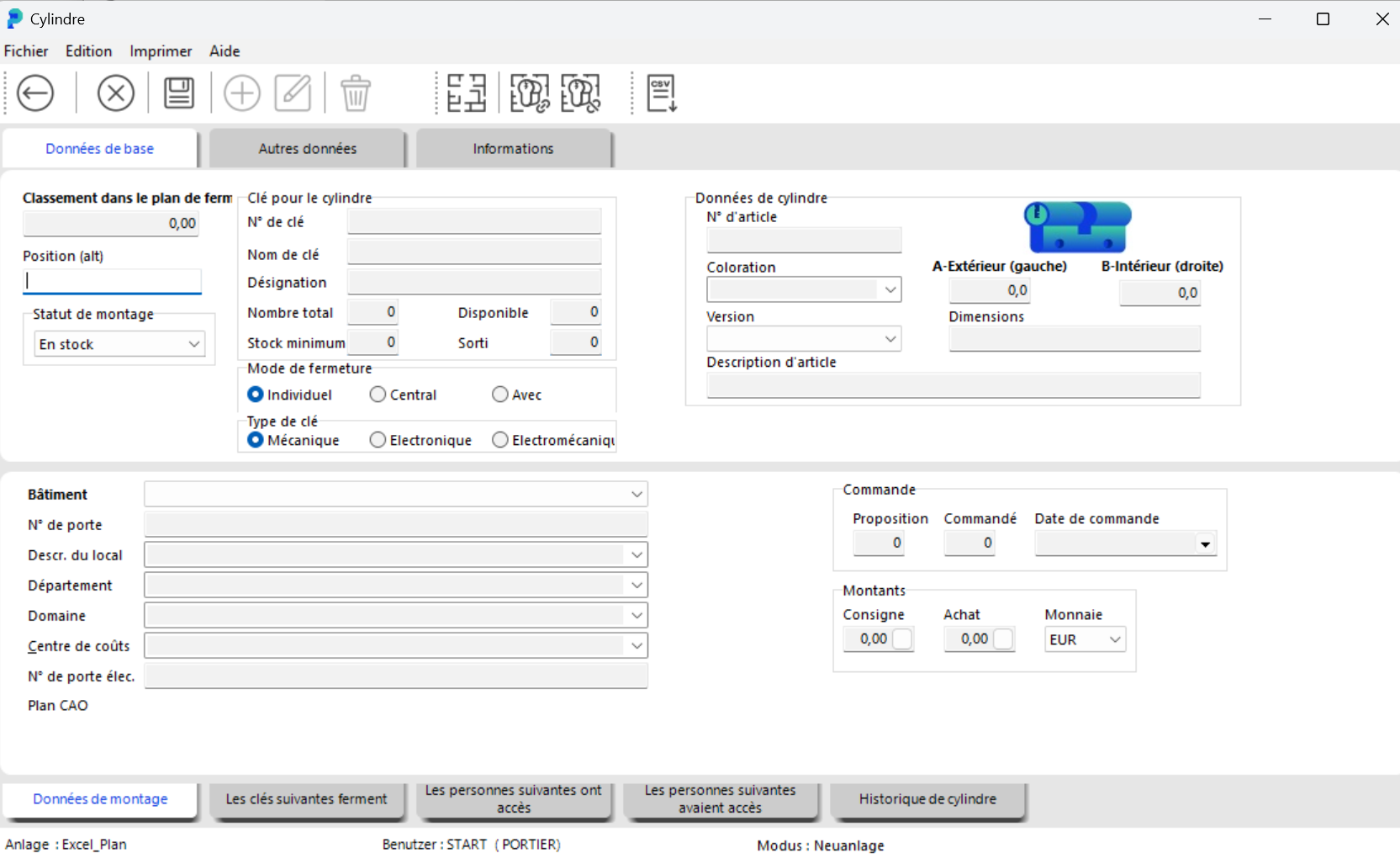Screen dimensions: 1400x864
Task: Click the cancel (X circle) toolbar icon
Action: click(116, 93)
